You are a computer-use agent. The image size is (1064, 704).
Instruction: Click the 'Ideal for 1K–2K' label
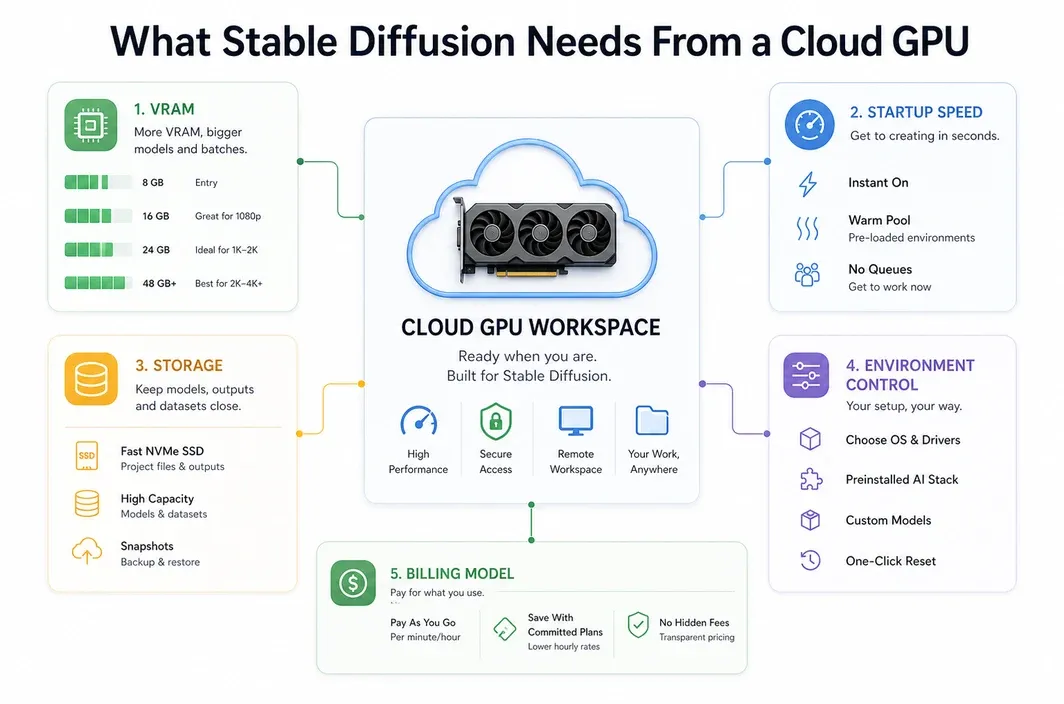pos(227,250)
